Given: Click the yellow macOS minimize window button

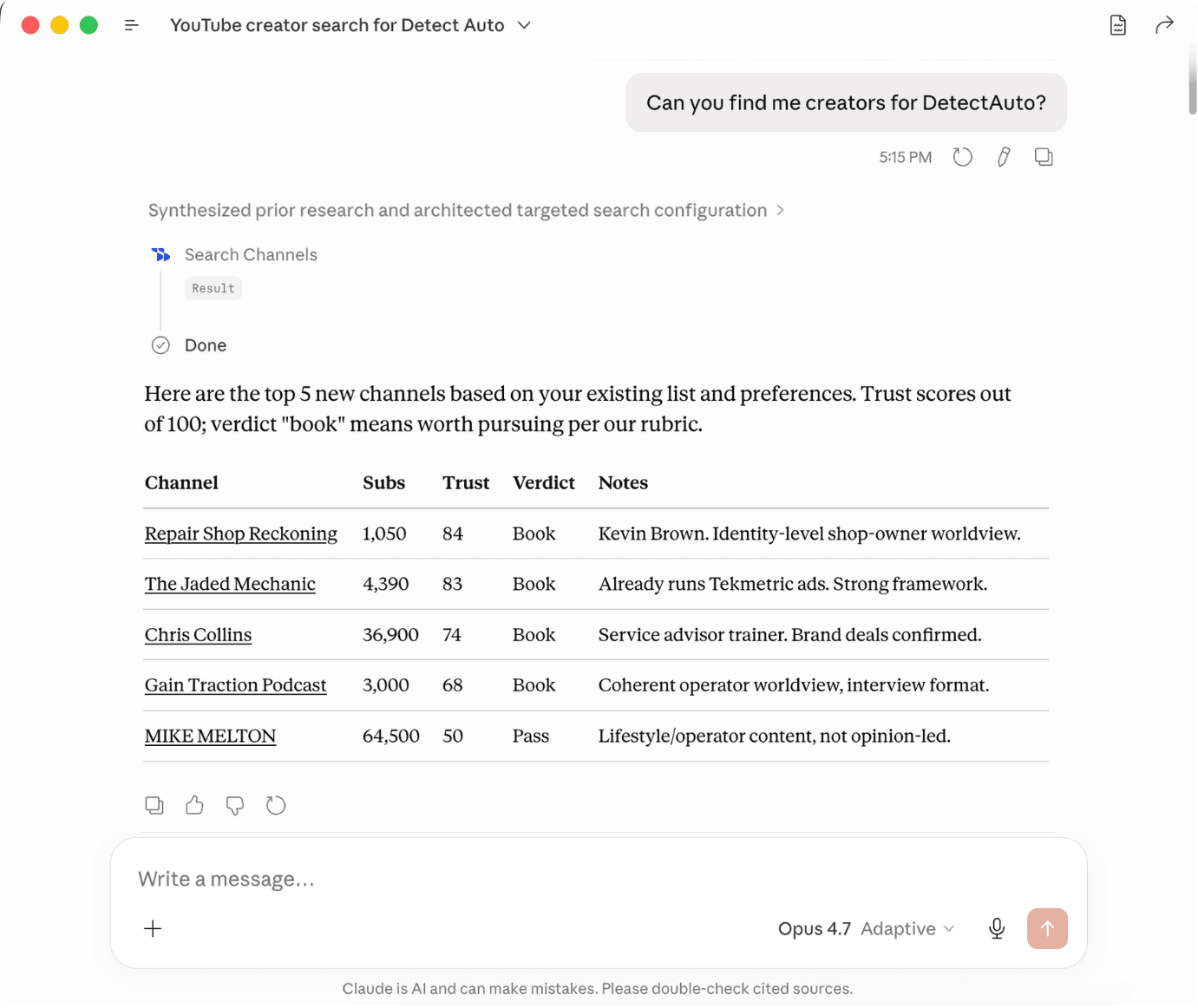Looking at the screenshot, I should point(60,25).
